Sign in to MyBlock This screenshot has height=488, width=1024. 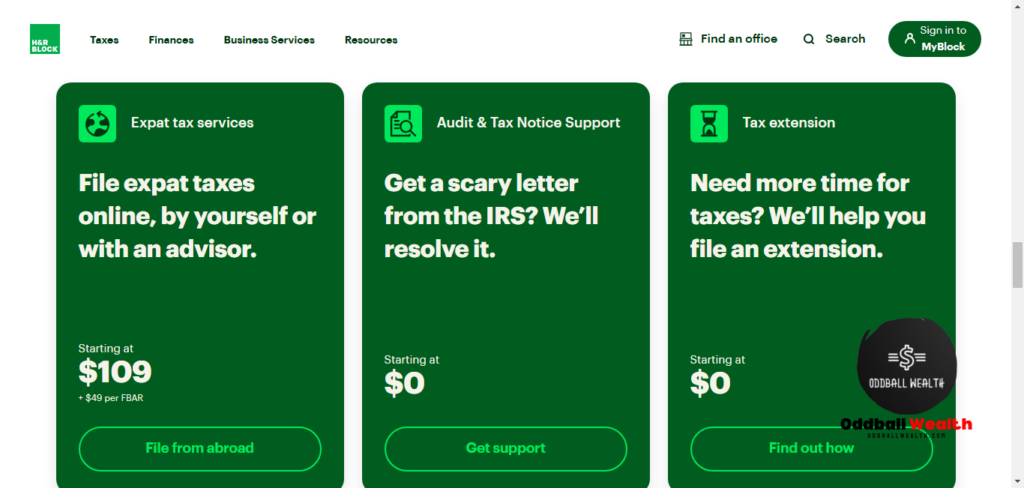[935, 39]
